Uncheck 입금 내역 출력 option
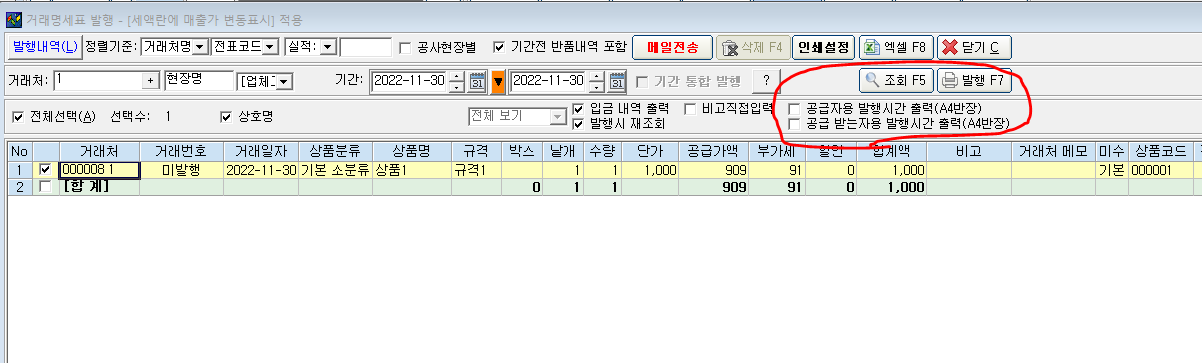 pos(580,108)
